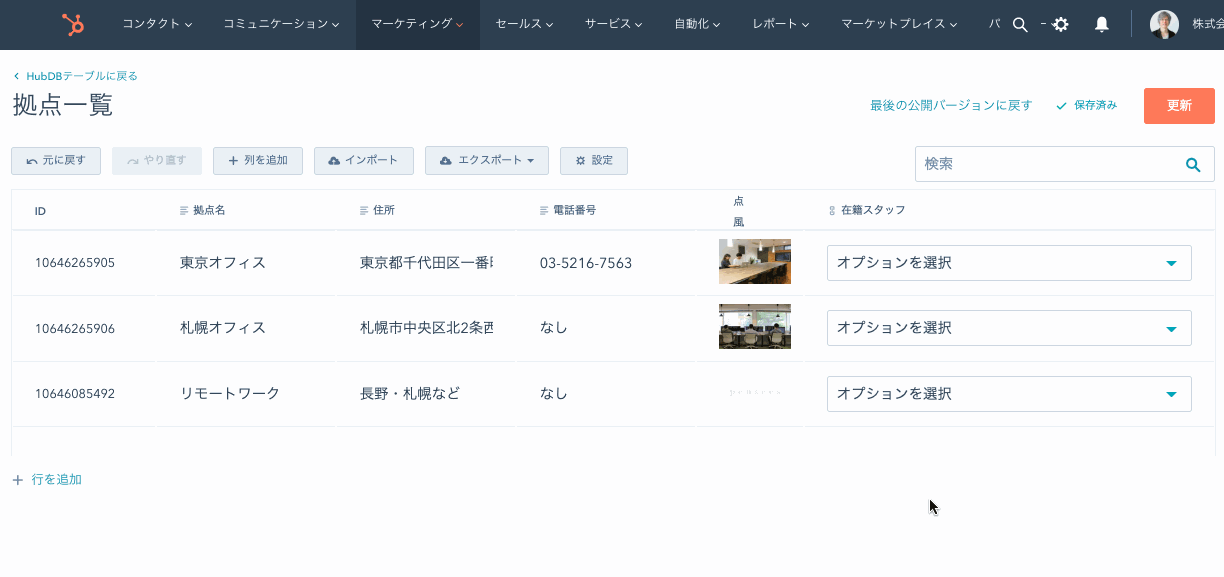Click the 元に戻す undo button
Screen dimensions: 1224x577
(x=56, y=161)
